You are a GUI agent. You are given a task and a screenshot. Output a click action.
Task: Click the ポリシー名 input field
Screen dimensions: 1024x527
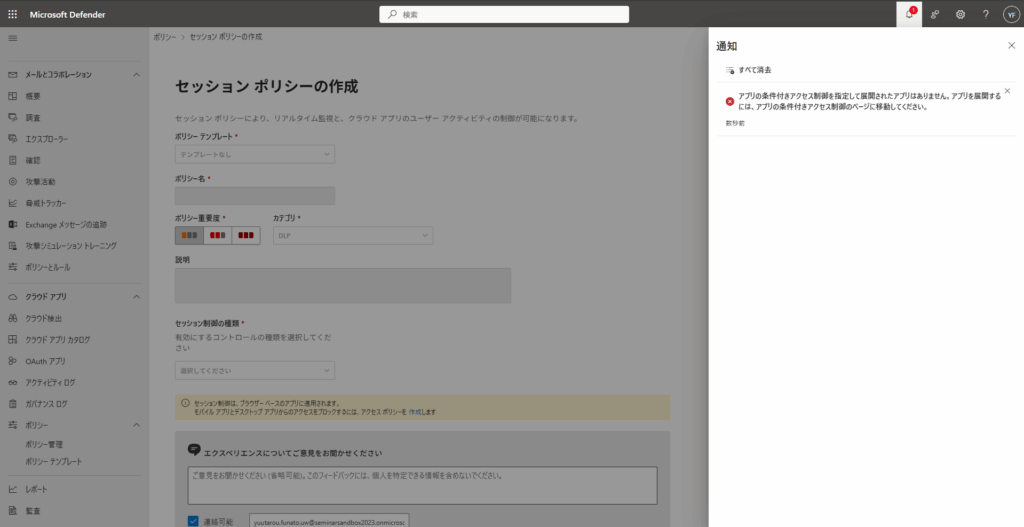[255, 196]
